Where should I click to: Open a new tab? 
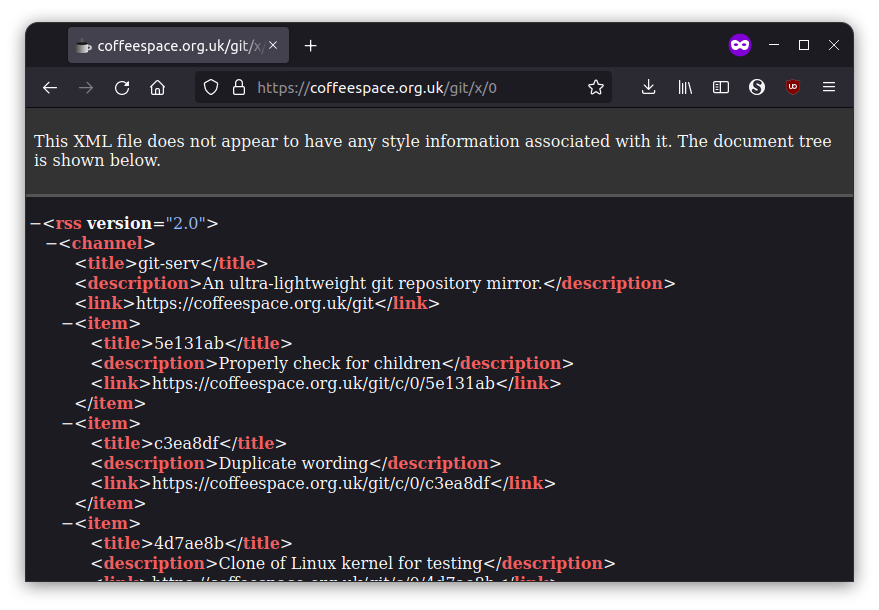[x=311, y=45]
